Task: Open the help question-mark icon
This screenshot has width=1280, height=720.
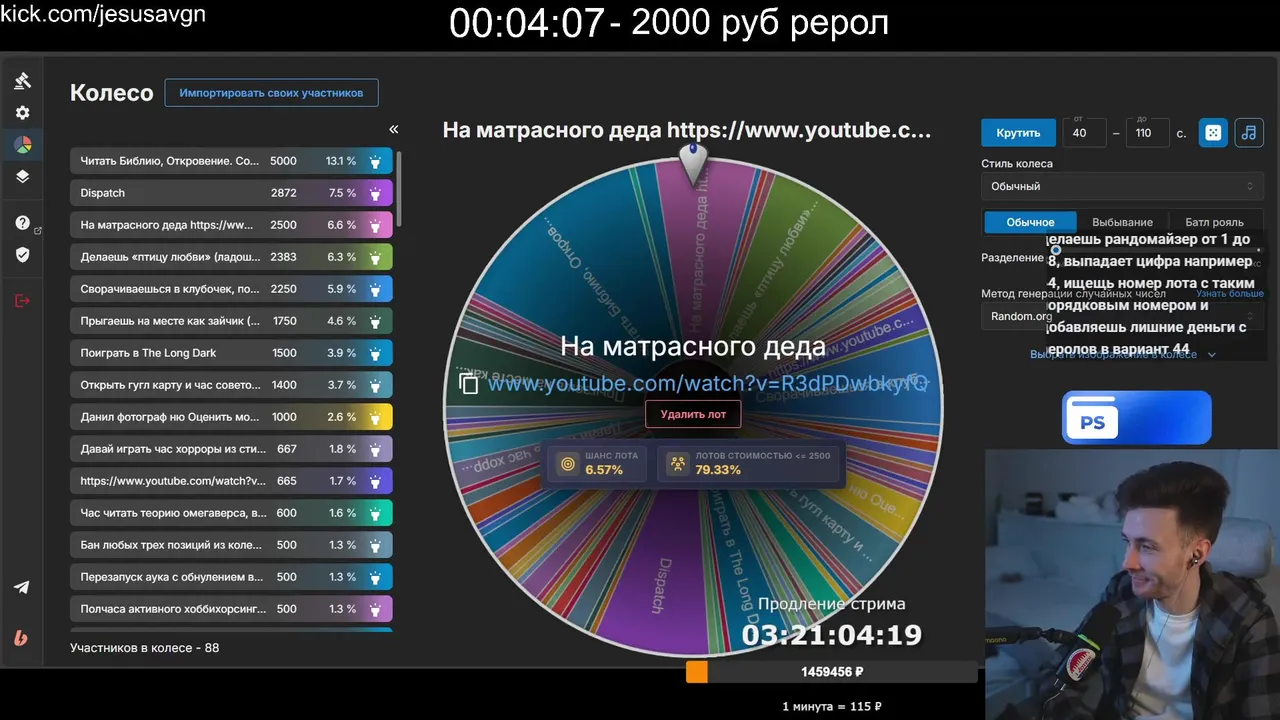Action: (22, 223)
